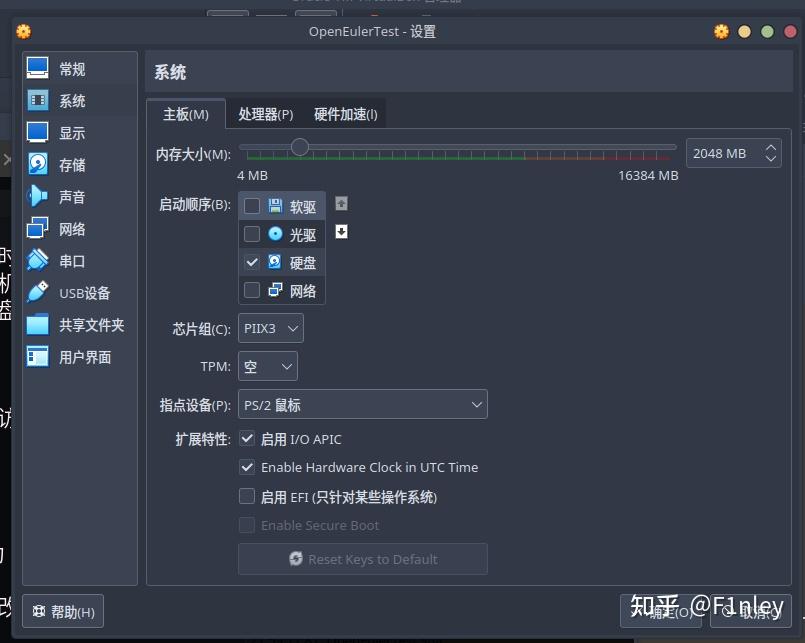
Task: Open the 芯片组 PIIX3 dropdown
Action: tap(271, 328)
